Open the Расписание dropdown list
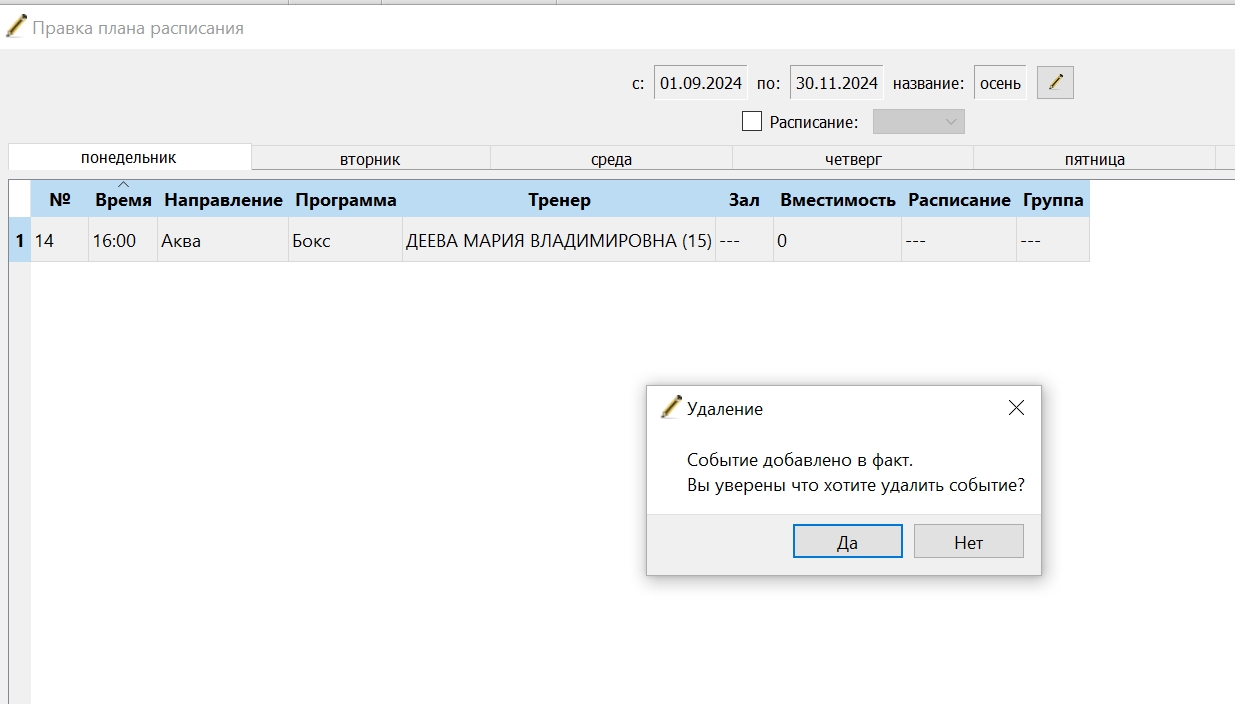Image resolution: width=1235 pixels, height=704 pixels. point(919,122)
